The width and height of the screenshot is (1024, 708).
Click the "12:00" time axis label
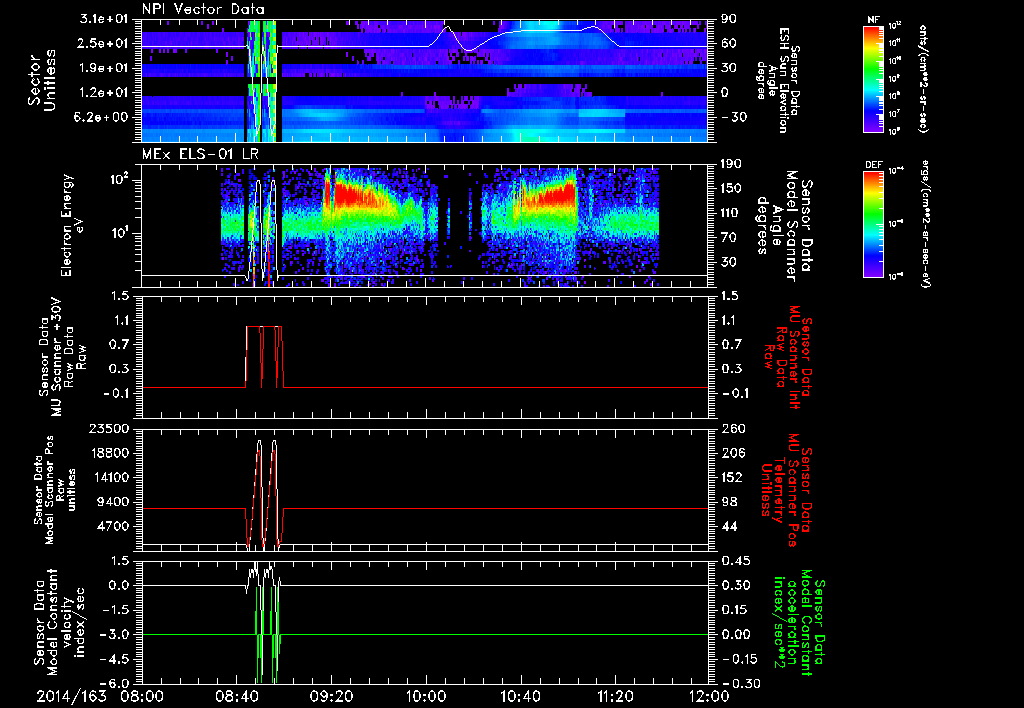(x=709, y=696)
